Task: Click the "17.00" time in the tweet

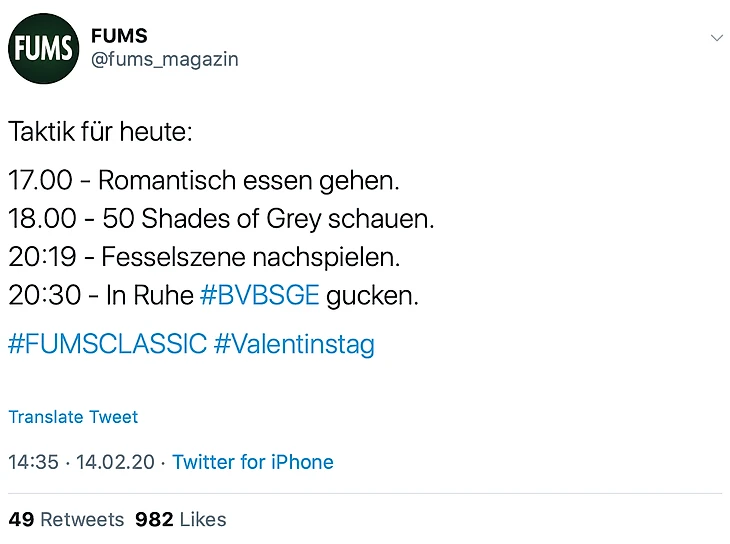Action: coord(40,181)
